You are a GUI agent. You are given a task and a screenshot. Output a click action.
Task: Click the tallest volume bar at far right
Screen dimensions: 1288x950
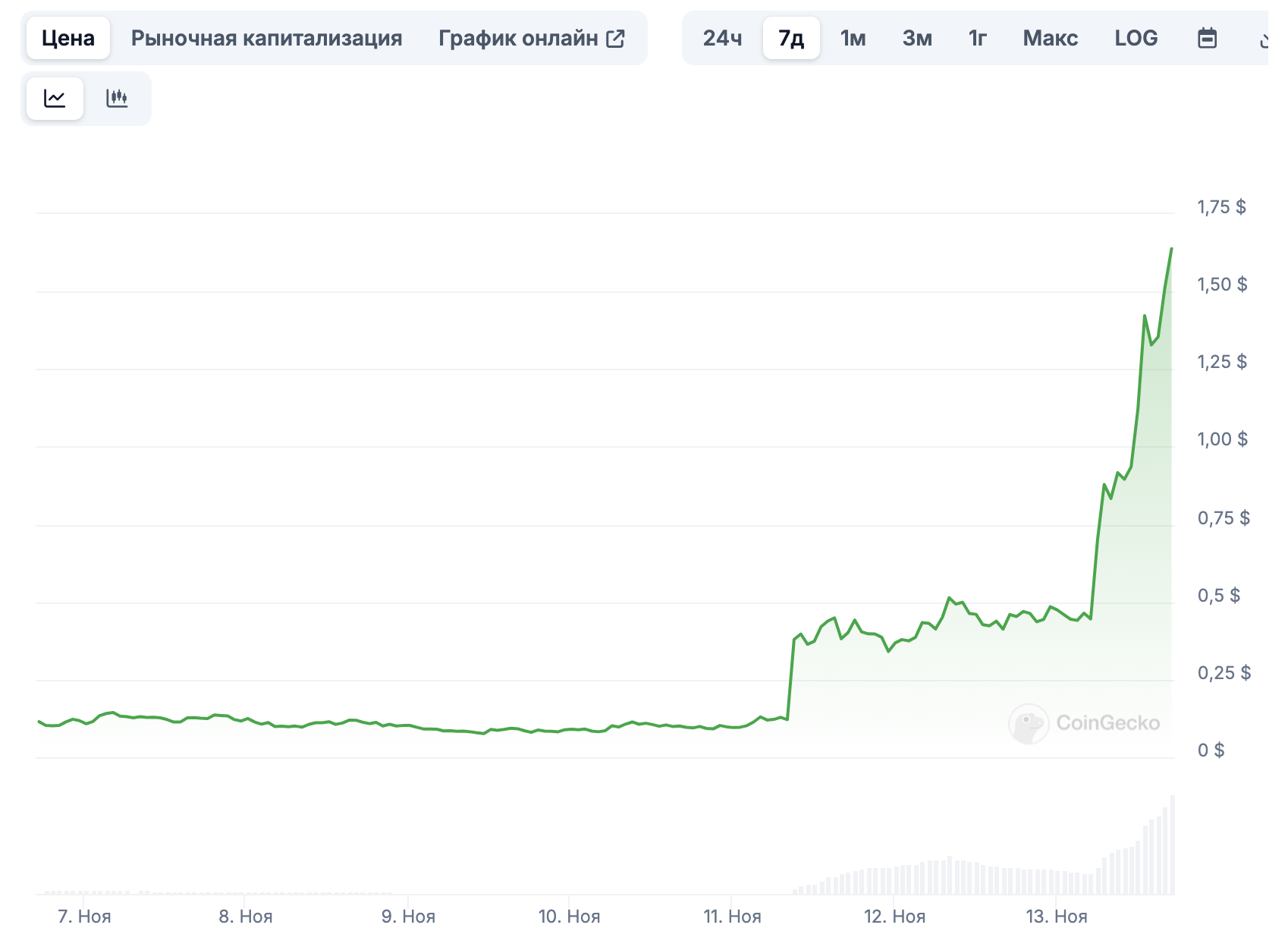(1172, 845)
